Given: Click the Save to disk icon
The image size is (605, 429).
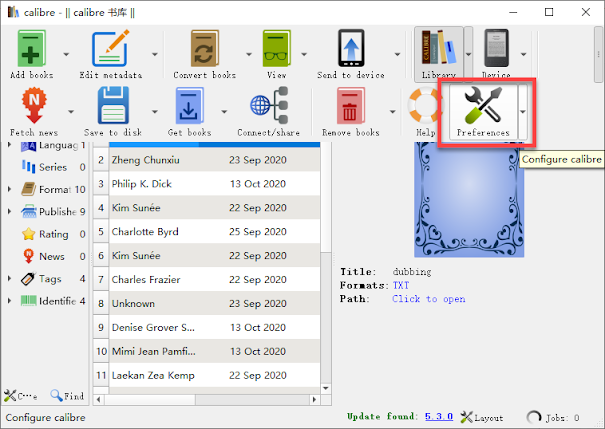Looking at the screenshot, I should (113, 105).
